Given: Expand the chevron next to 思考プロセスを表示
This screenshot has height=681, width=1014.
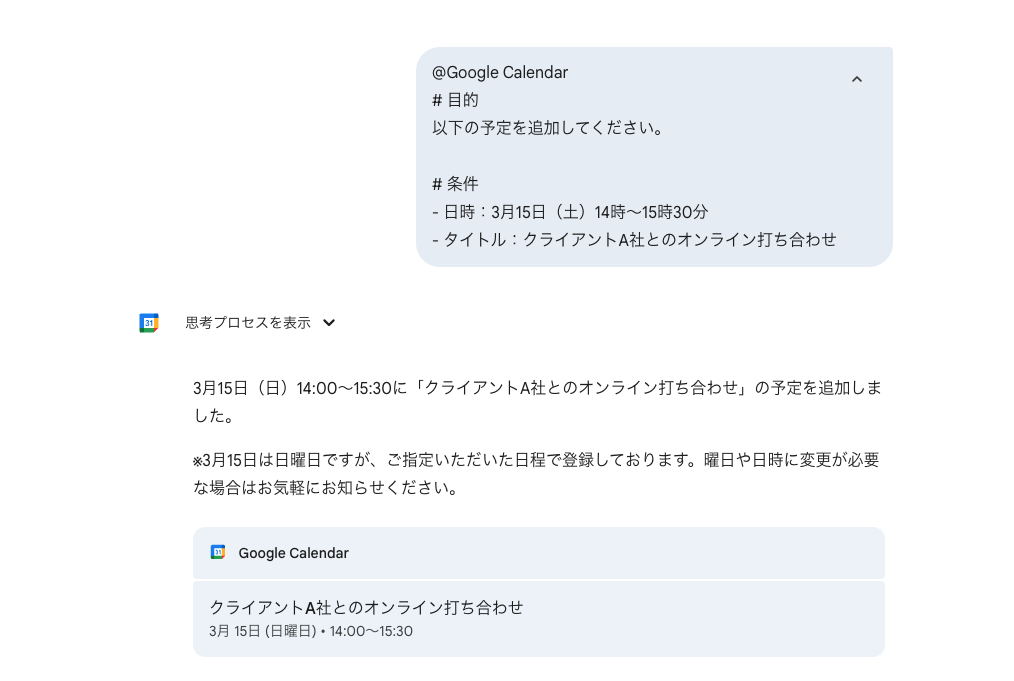Looking at the screenshot, I should 329,323.
